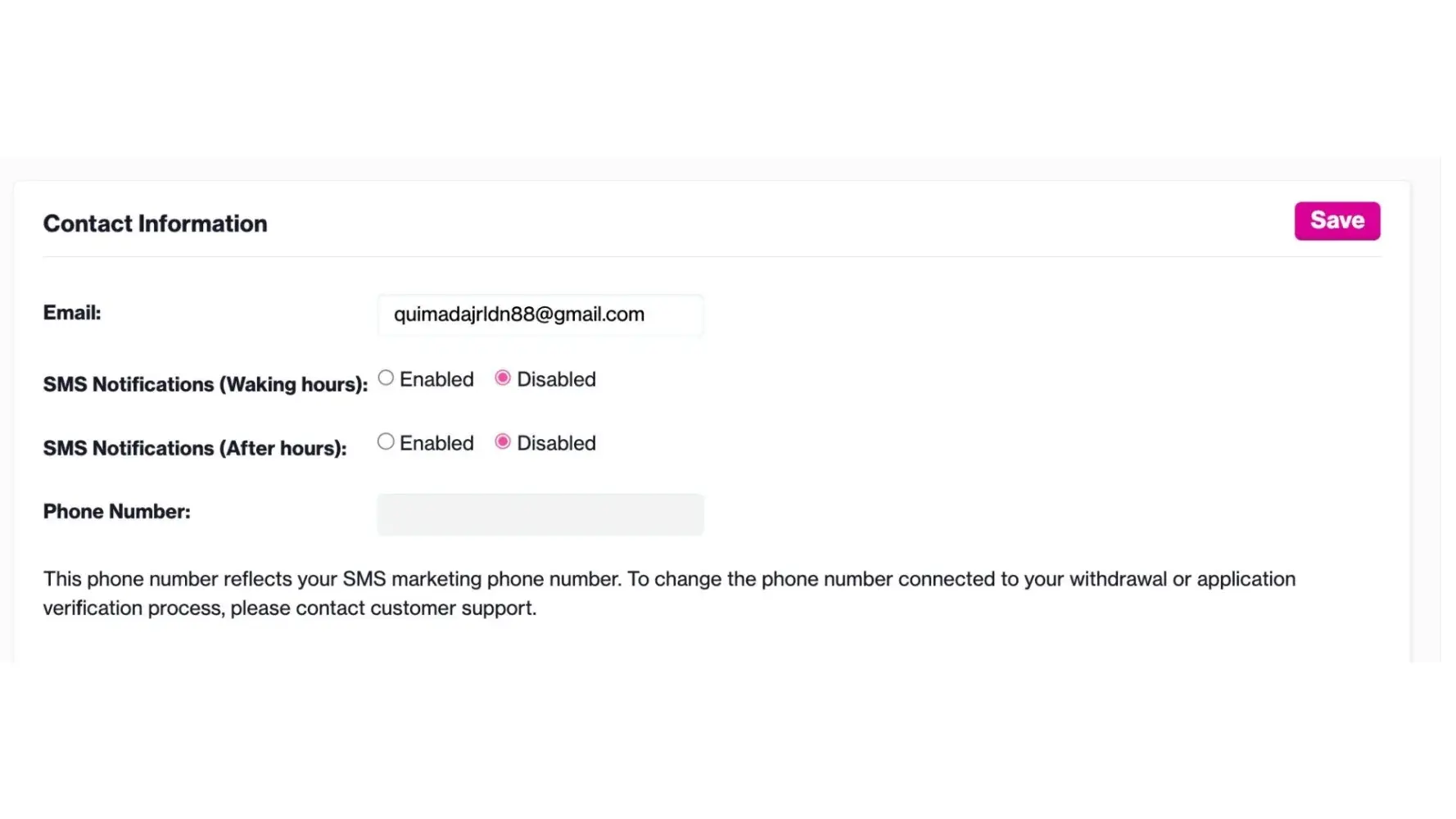
Task: Click the 'SMS marketing phone number' phrase
Action: click(482, 580)
